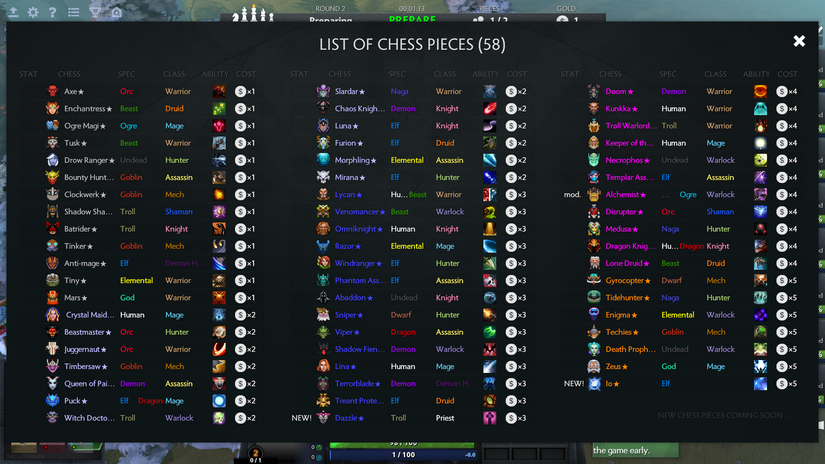Click the upload arrow icon
The height and width of the screenshot is (464, 825).
pyautogui.click(x=13, y=12)
